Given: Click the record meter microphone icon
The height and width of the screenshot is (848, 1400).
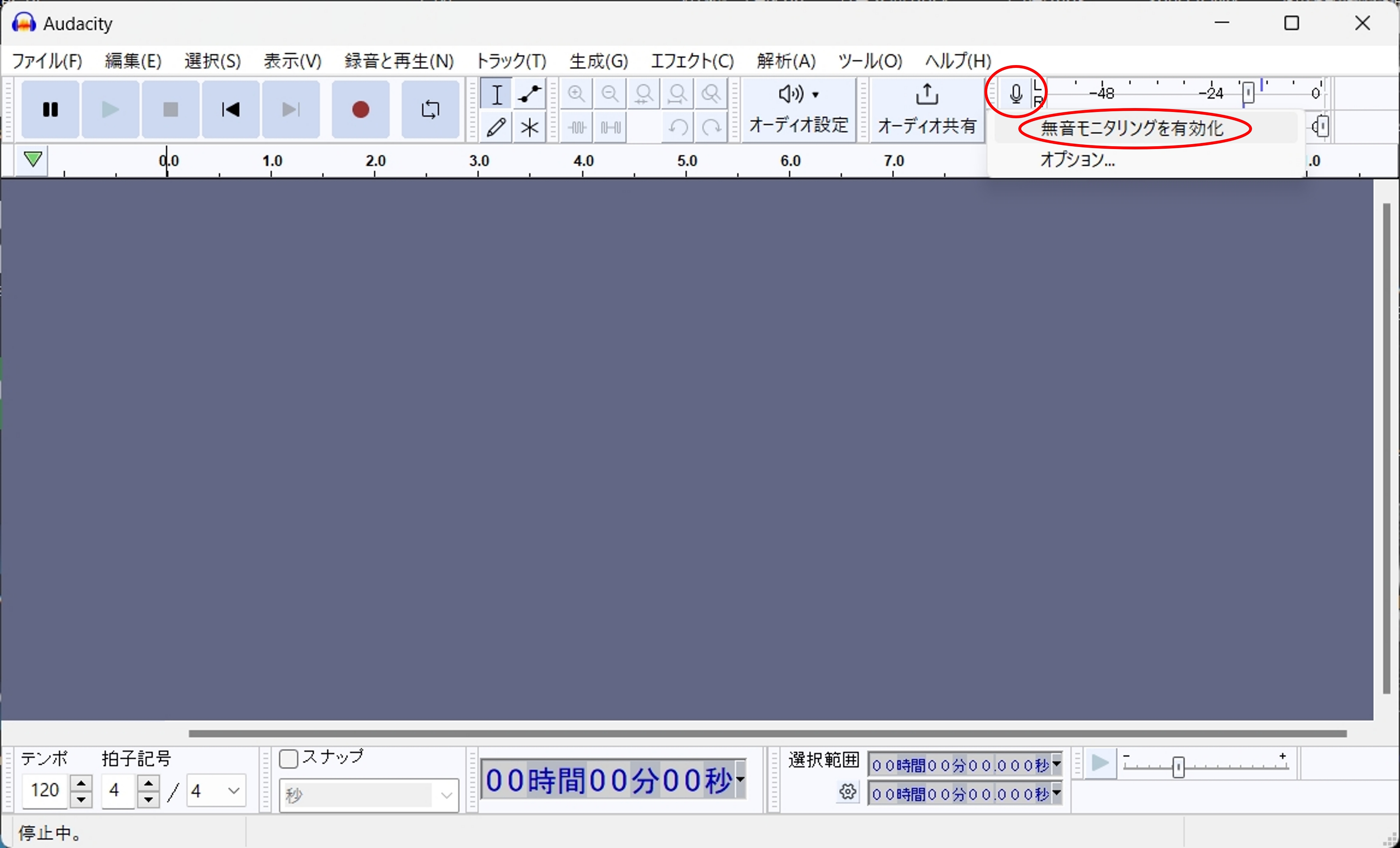Looking at the screenshot, I should point(1016,94).
